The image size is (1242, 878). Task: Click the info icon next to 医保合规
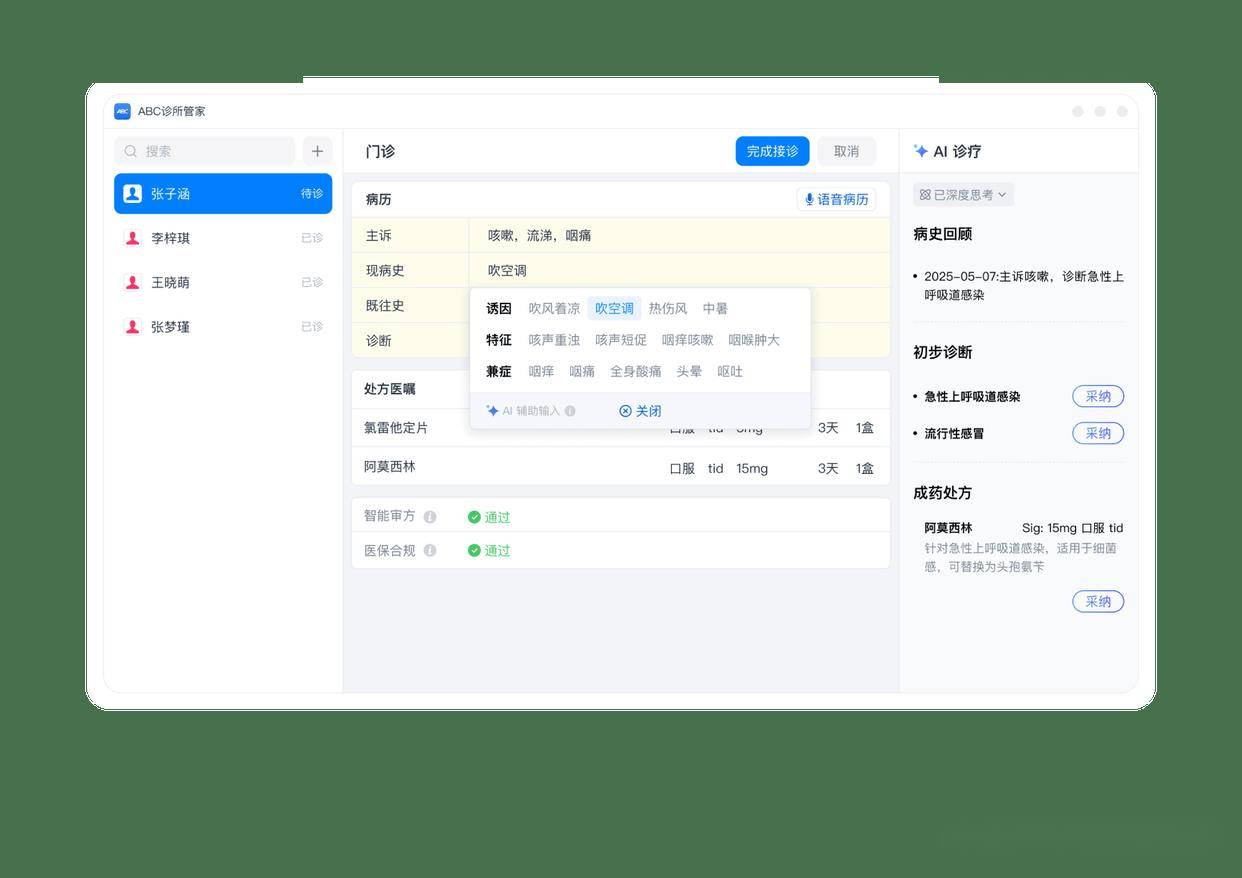[x=430, y=550]
